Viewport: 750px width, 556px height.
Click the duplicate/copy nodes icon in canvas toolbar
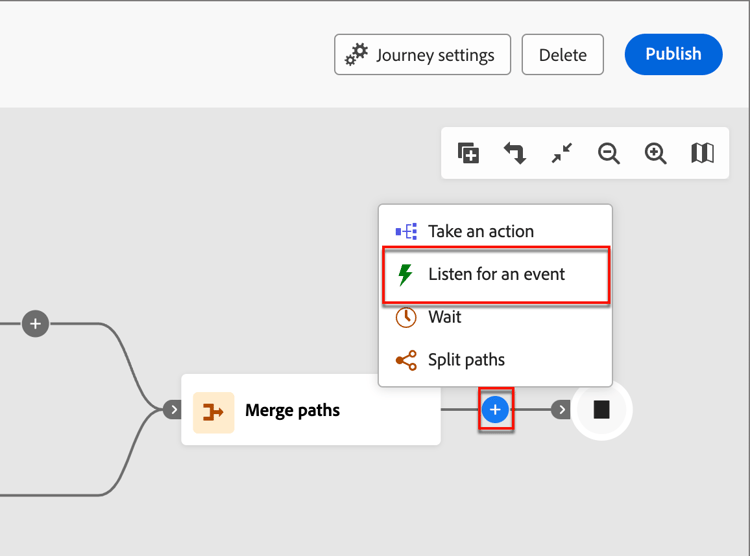(x=468, y=153)
